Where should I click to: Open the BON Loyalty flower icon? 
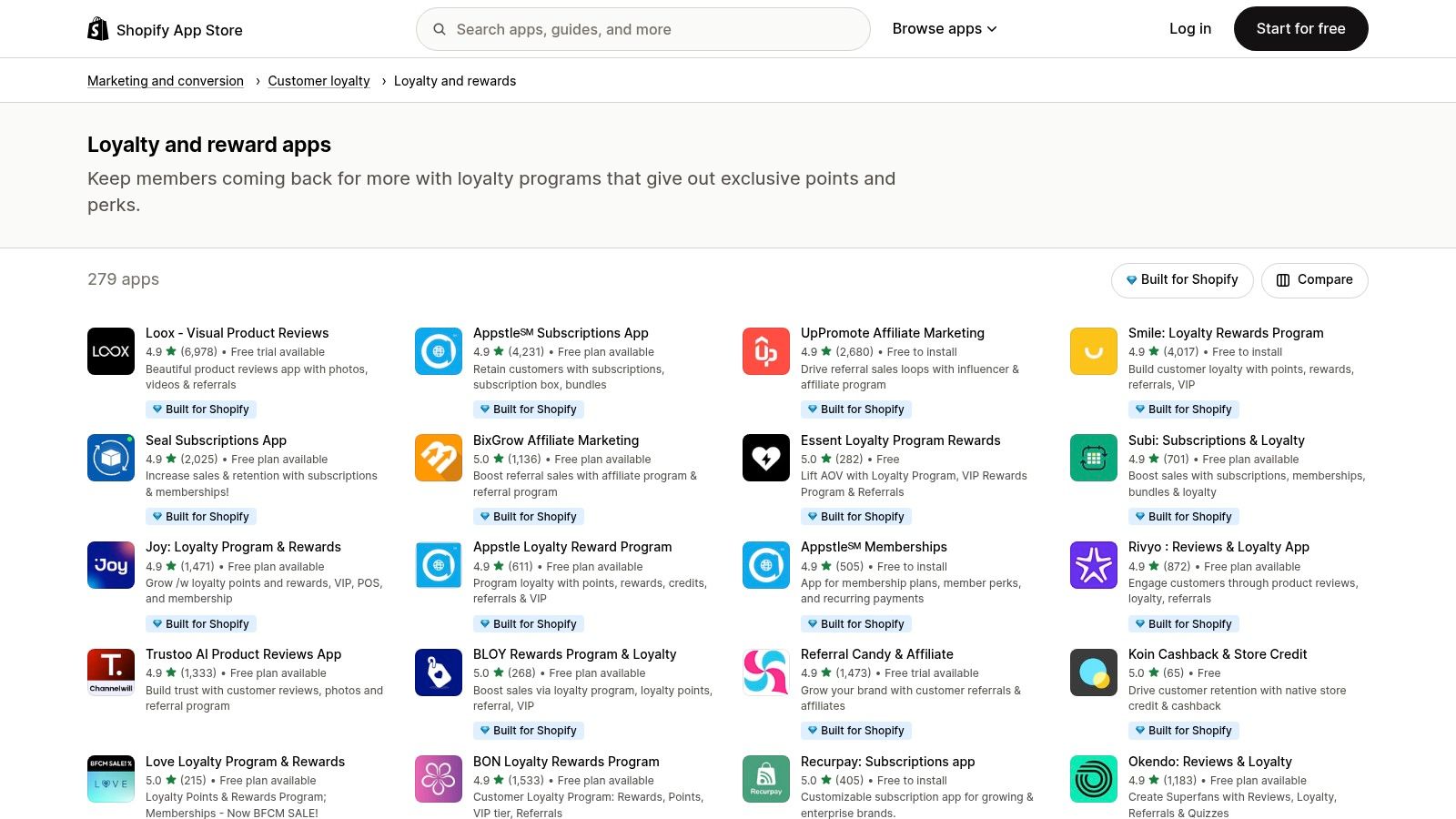click(439, 779)
